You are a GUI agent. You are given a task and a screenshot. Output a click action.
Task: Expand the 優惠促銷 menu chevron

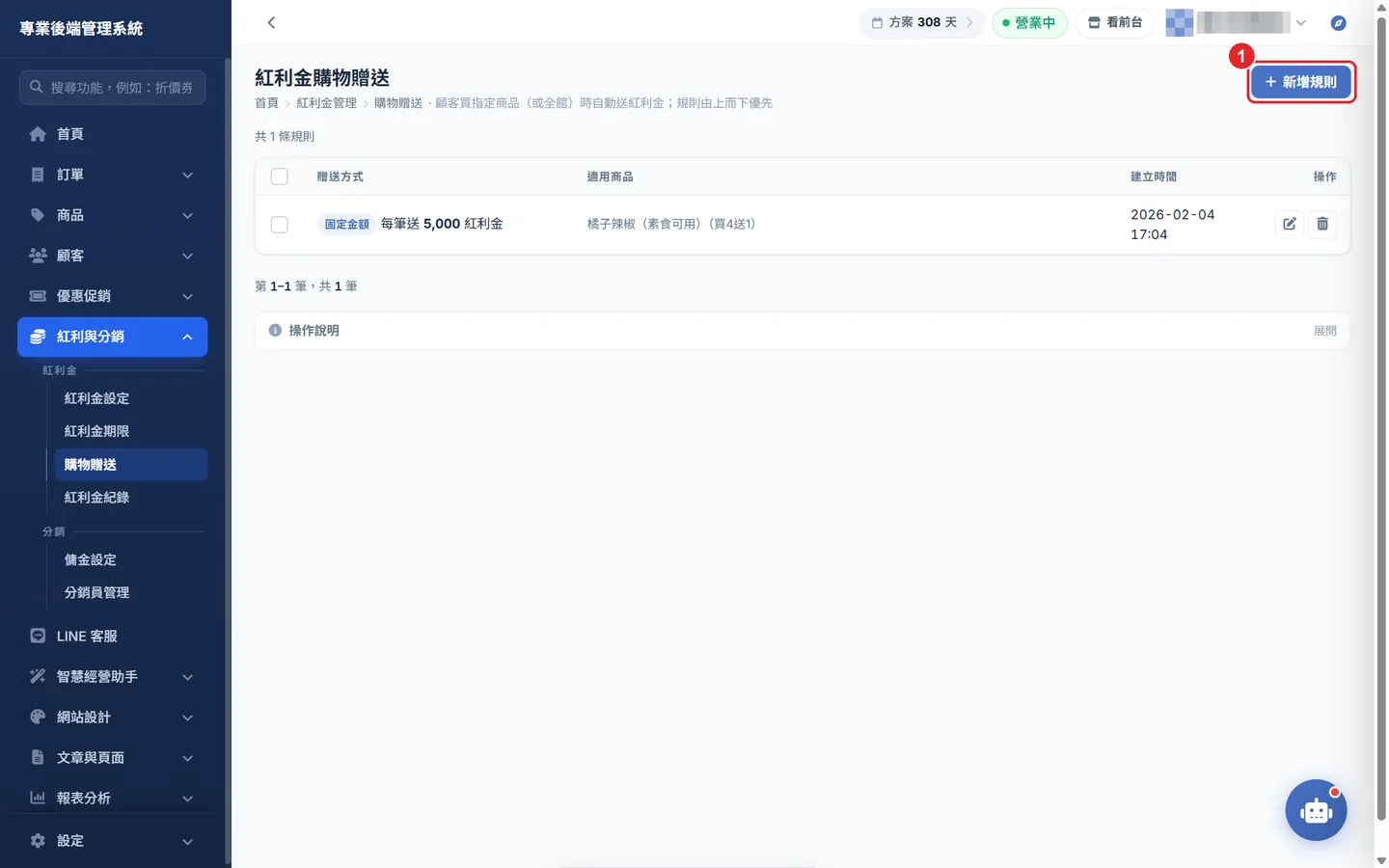[x=188, y=296]
